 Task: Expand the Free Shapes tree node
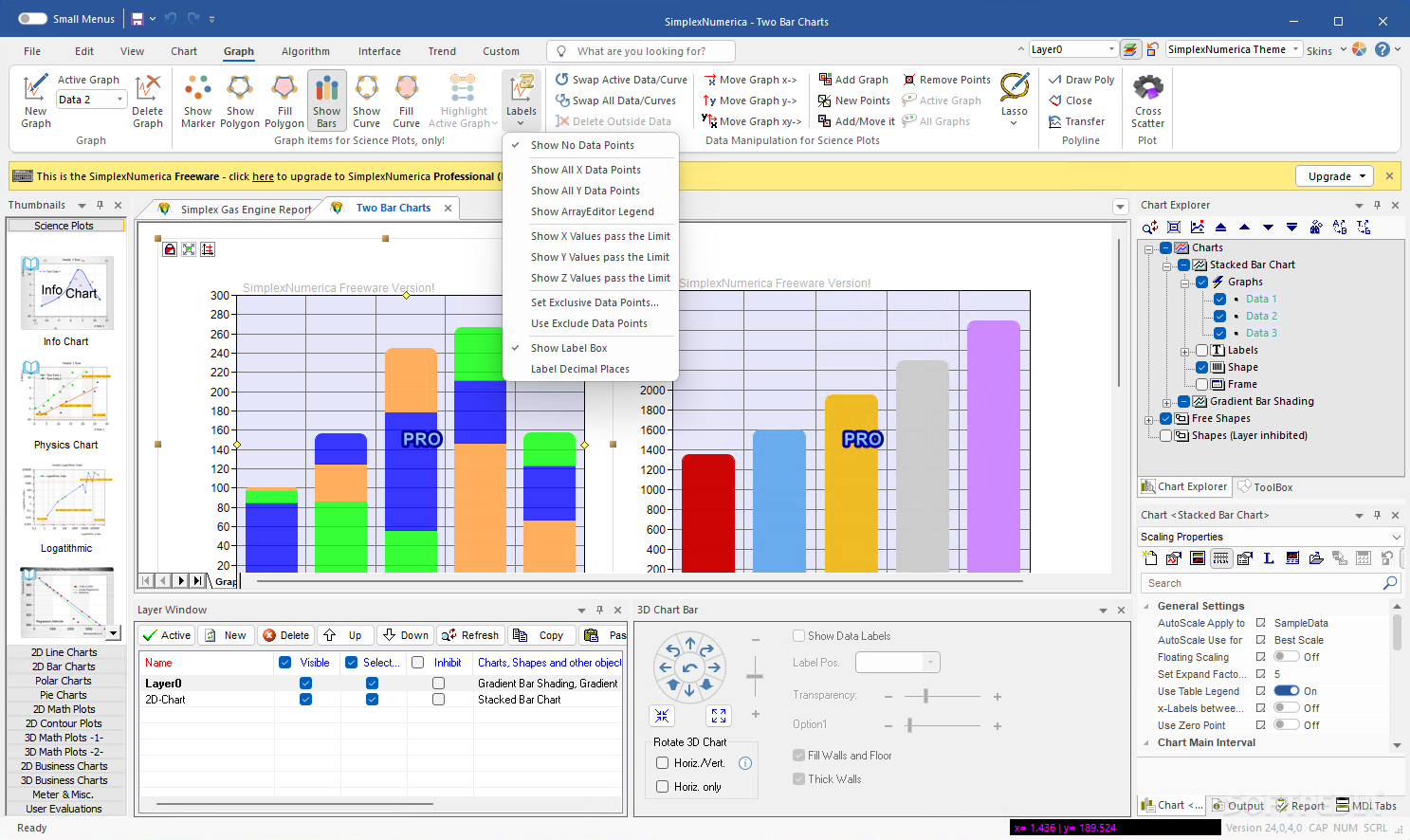(1149, 418)
